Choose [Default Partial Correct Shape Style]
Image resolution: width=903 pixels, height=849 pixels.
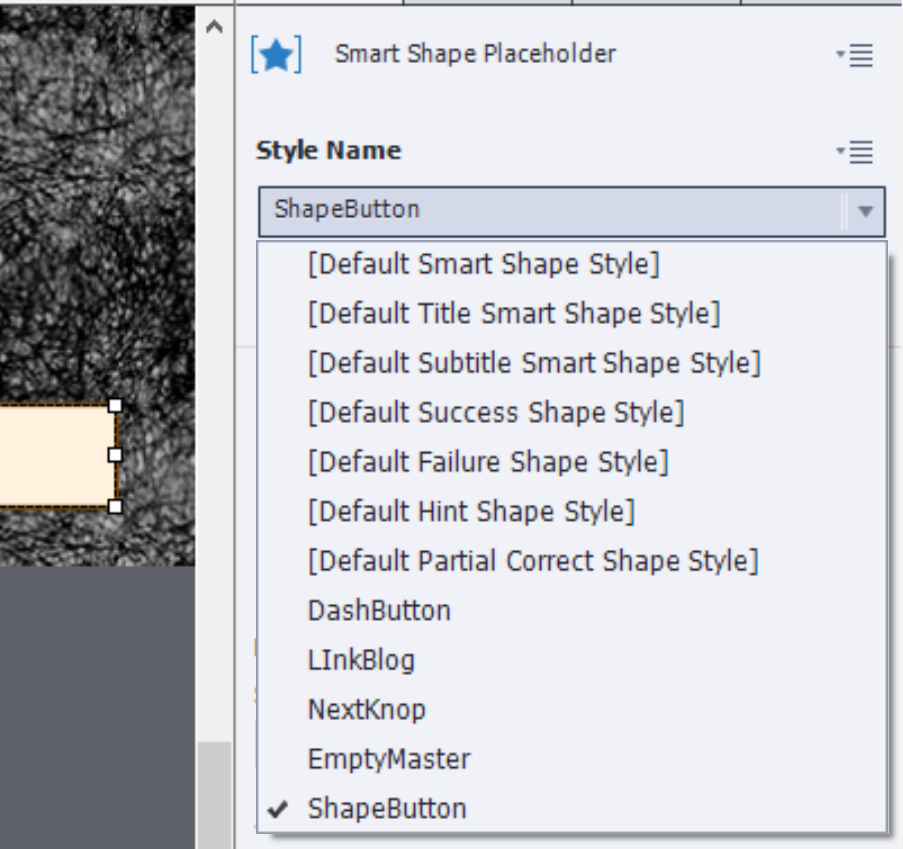click(533, 560)
